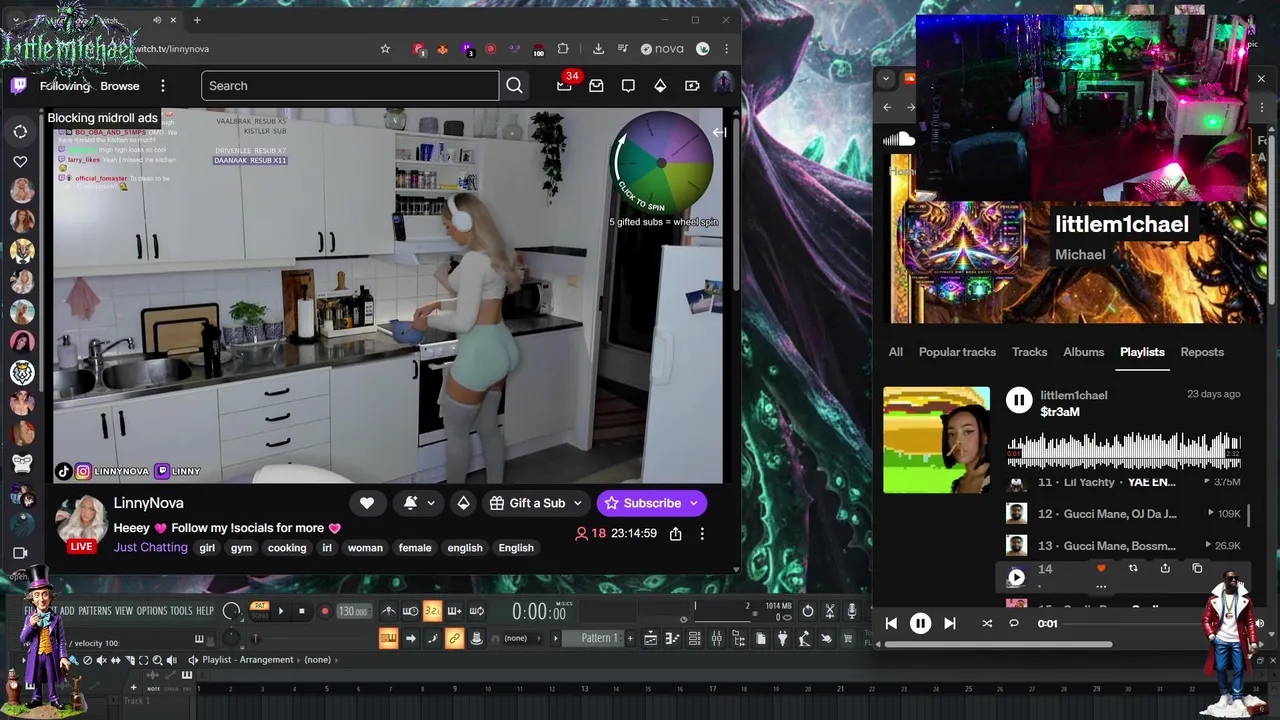This screenshot has height=720, width=1280.
Task: Bookmark the page with the star icon
Action: pos(385,49)
